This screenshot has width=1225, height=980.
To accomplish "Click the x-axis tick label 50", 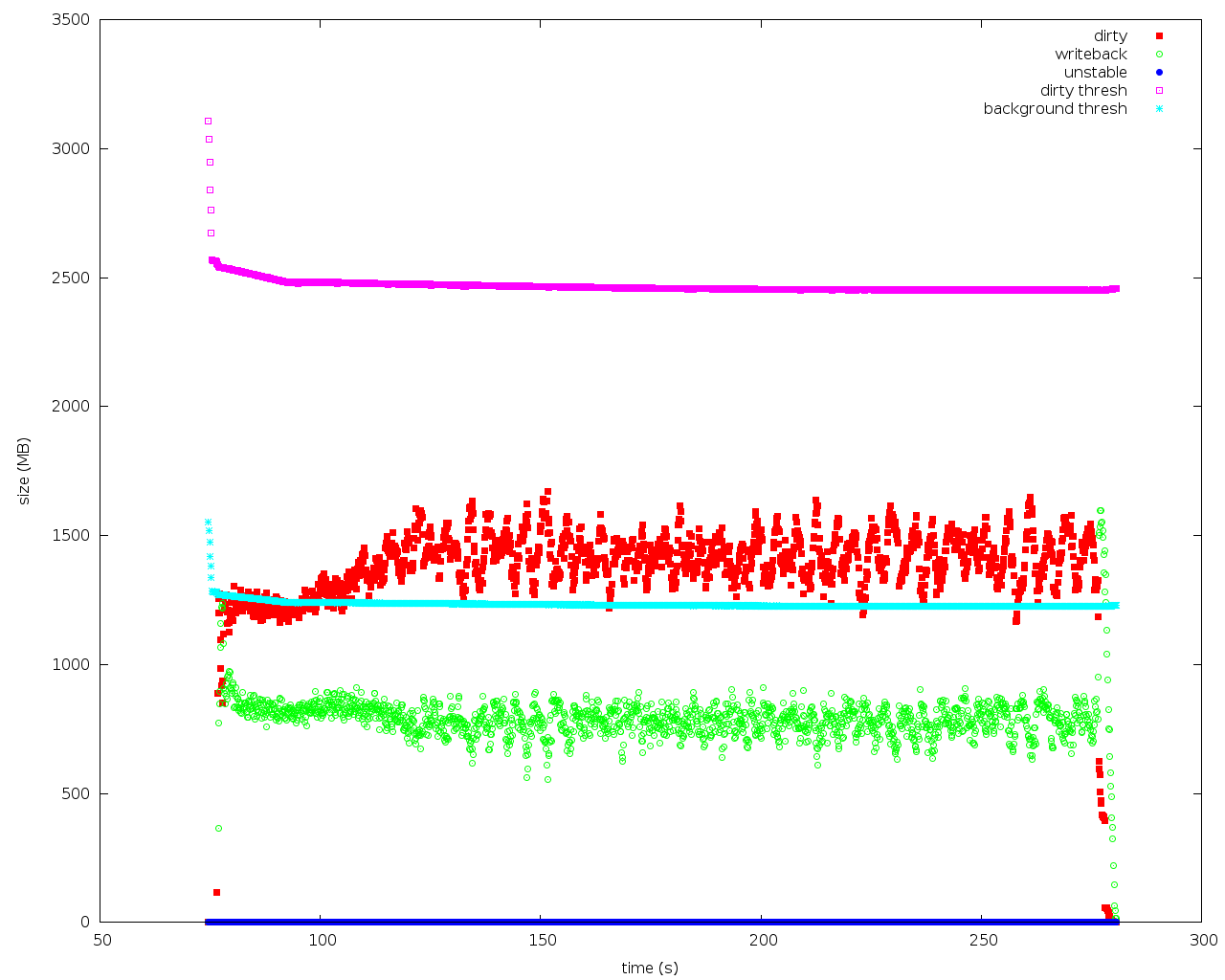I will (x=101, y=941).
